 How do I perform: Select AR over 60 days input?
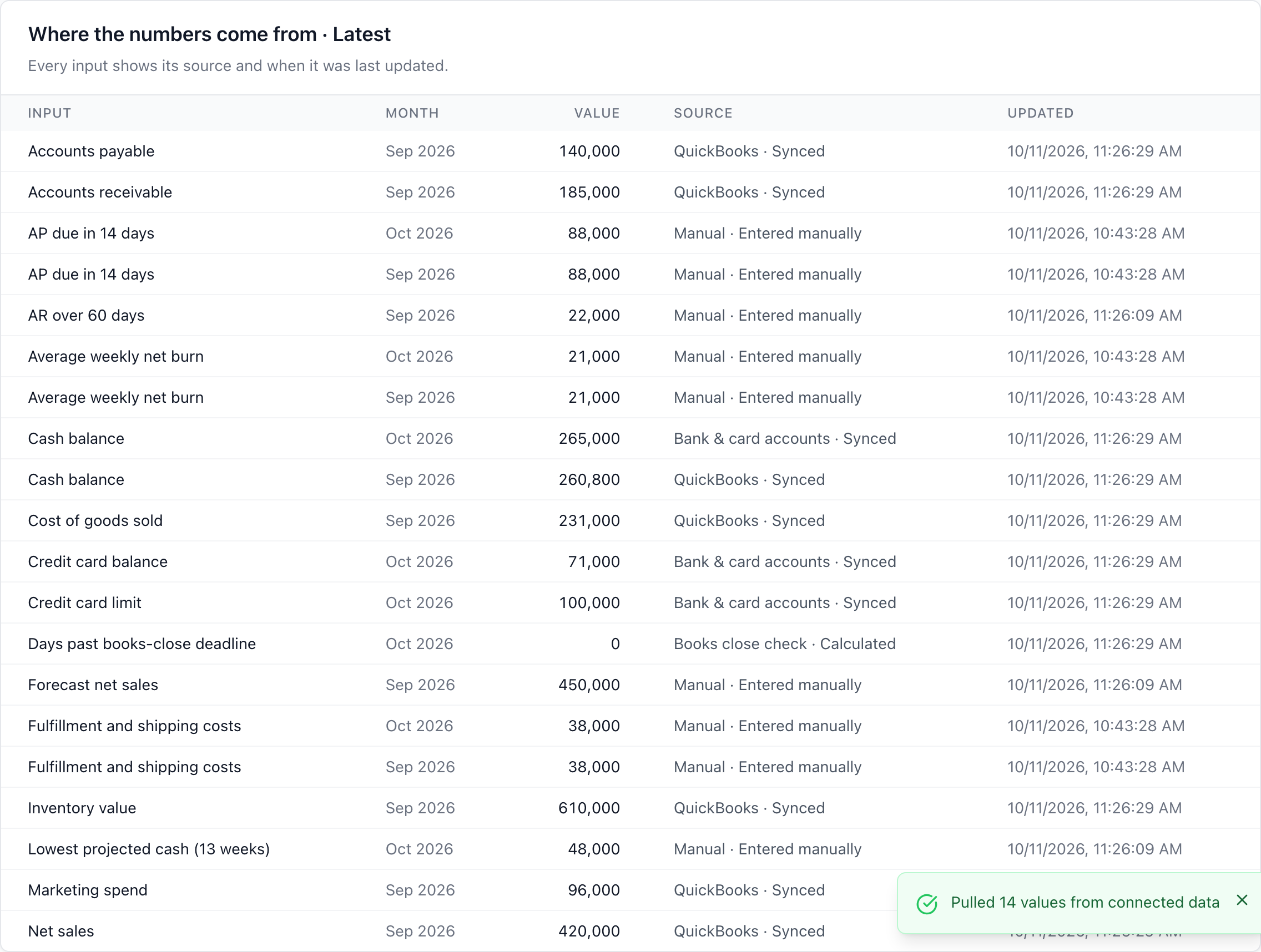point(86,315)
